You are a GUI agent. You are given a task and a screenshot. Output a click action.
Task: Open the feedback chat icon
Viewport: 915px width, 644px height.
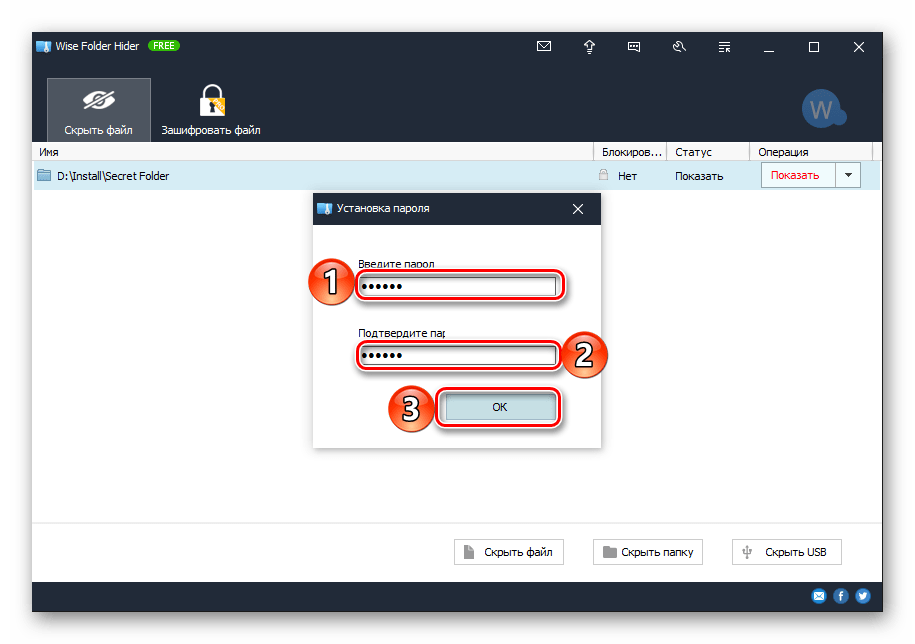click(634, 46)
